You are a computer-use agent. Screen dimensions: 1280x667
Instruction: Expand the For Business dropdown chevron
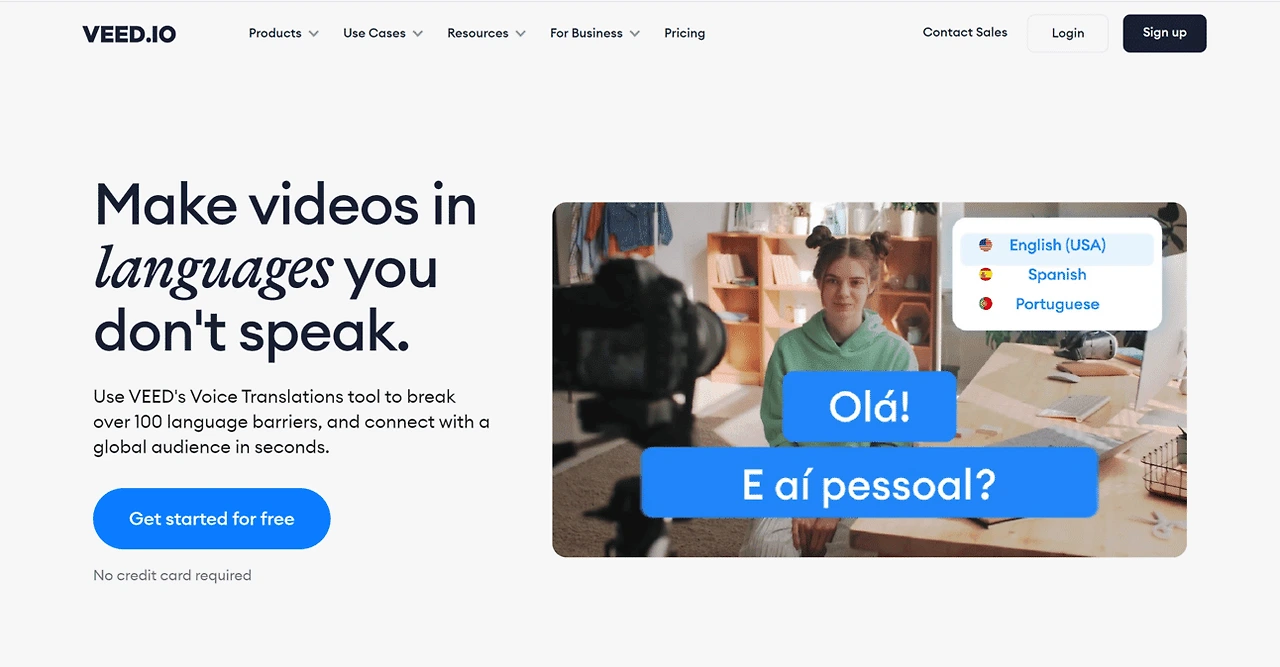click(635, 34)
